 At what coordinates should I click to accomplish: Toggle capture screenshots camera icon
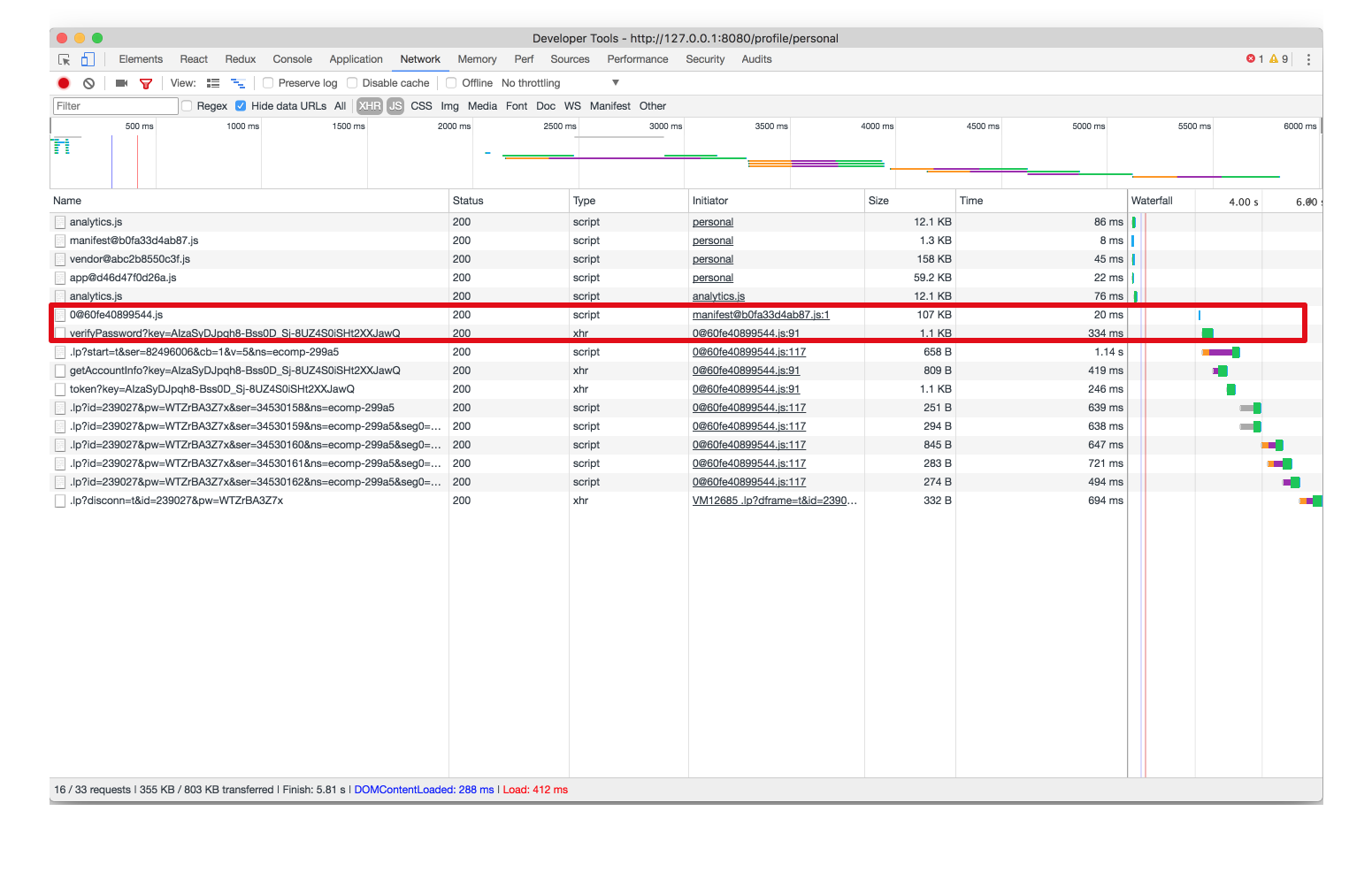pos(121,83)
